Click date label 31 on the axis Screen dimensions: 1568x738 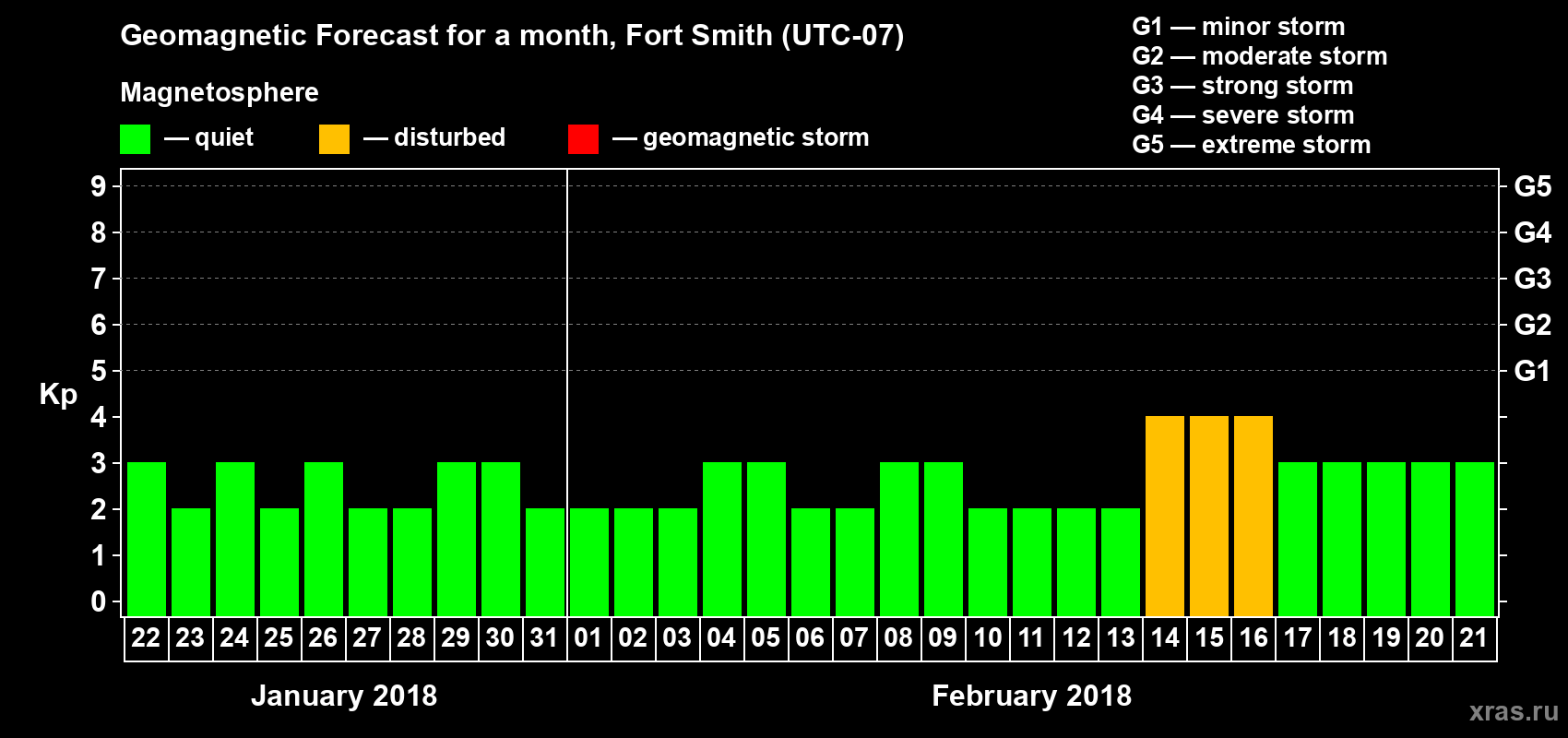tap(544, 637)
